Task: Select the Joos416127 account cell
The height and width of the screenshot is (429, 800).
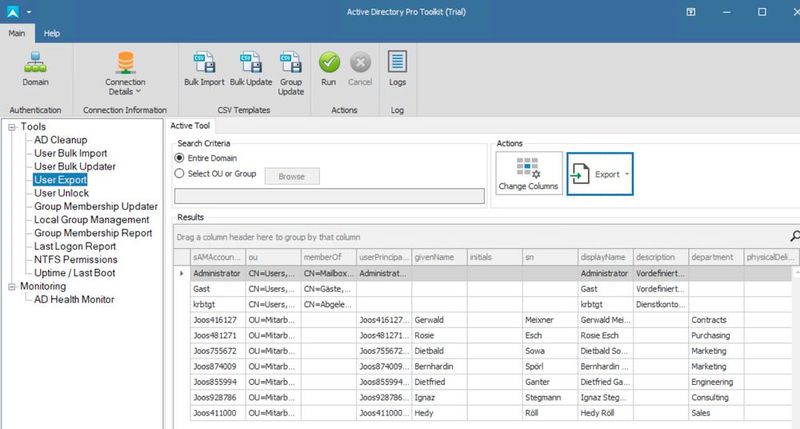Action: coord(218,320)
